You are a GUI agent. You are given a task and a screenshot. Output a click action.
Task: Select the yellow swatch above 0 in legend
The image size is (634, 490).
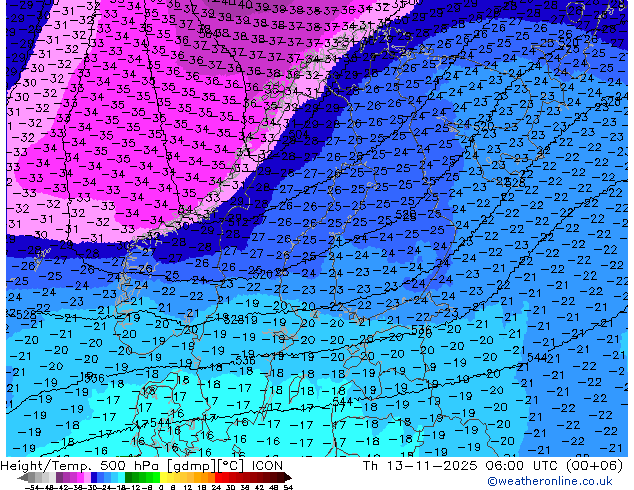tap(163, 477)
